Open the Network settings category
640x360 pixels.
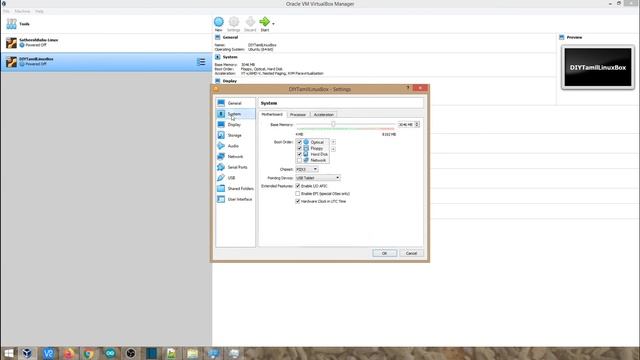pyautogui.click(x=236, y=156)
